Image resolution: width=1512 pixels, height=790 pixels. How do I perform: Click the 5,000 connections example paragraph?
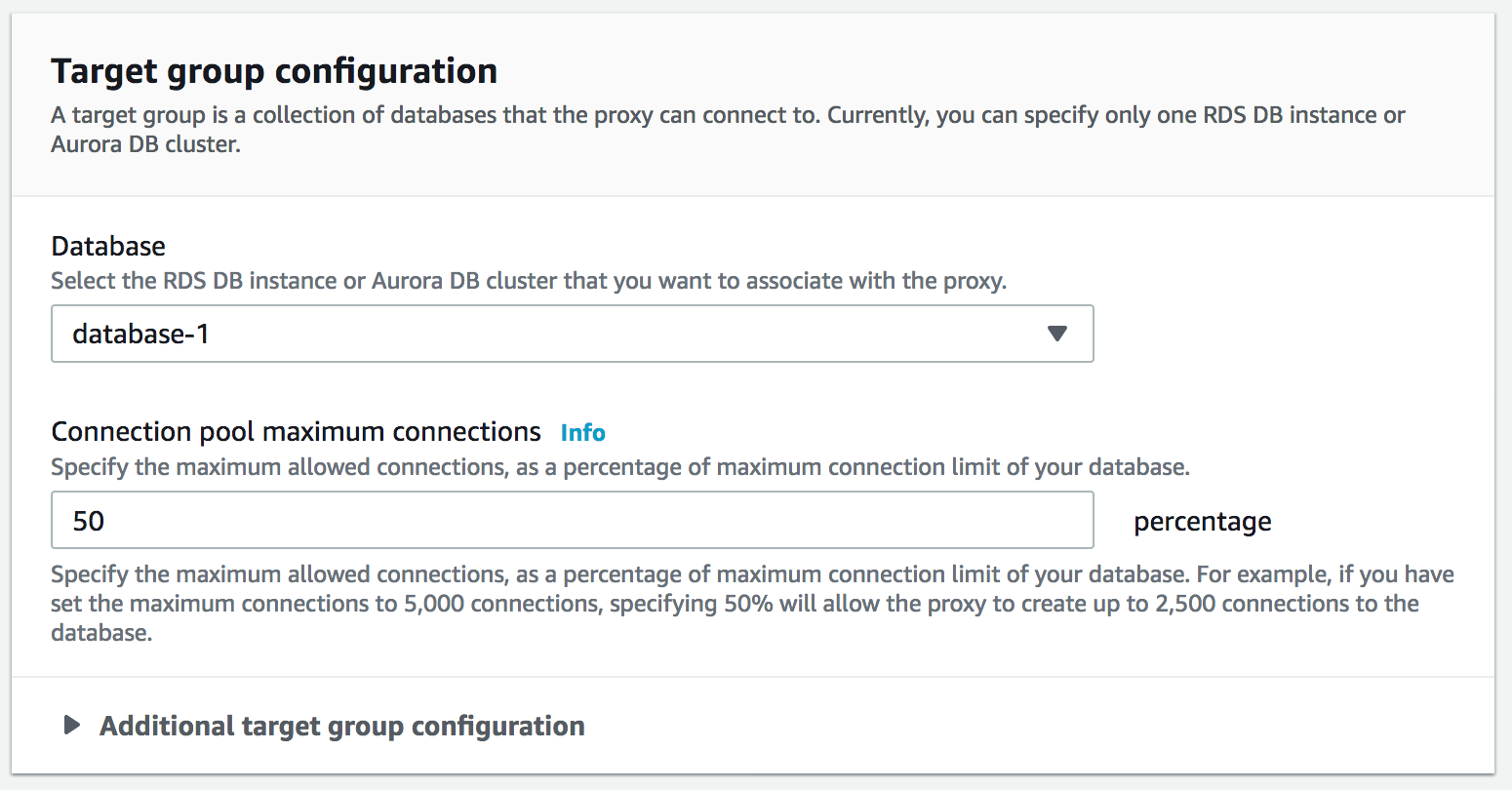tap(751, 603)
